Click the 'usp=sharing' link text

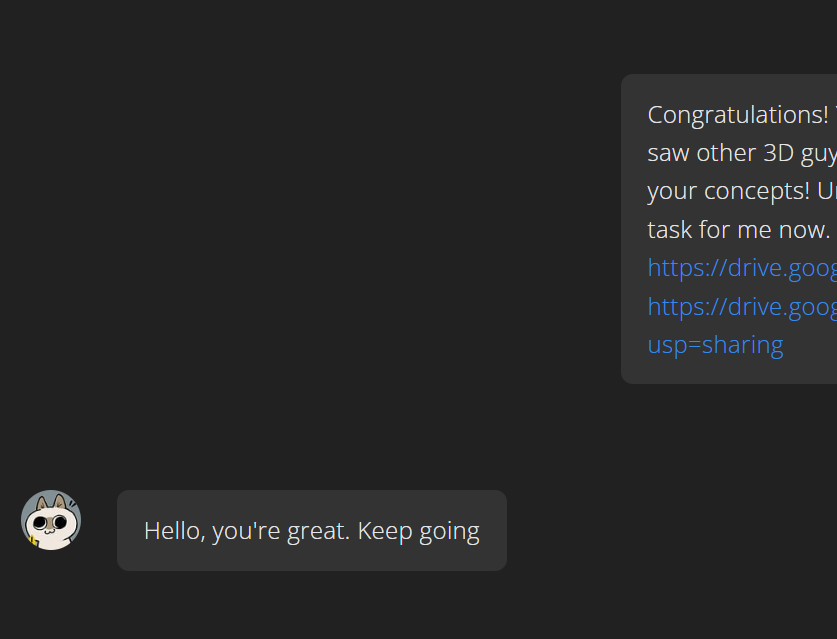(715, 345)
